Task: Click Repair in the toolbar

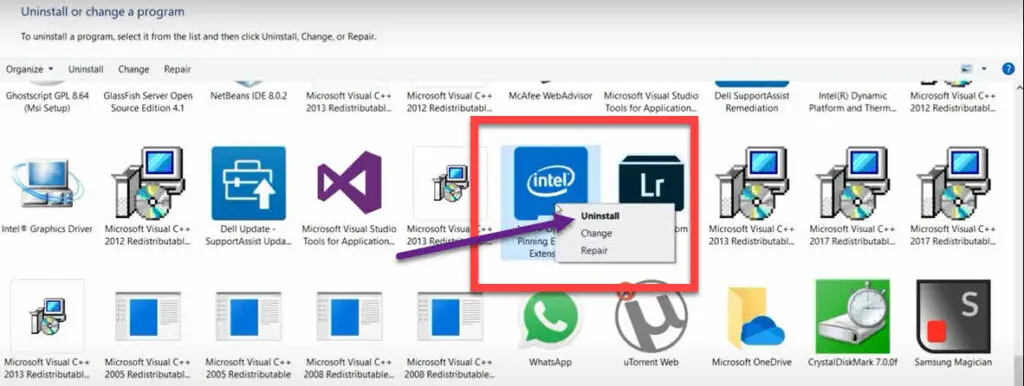Action: coord(177,69)
